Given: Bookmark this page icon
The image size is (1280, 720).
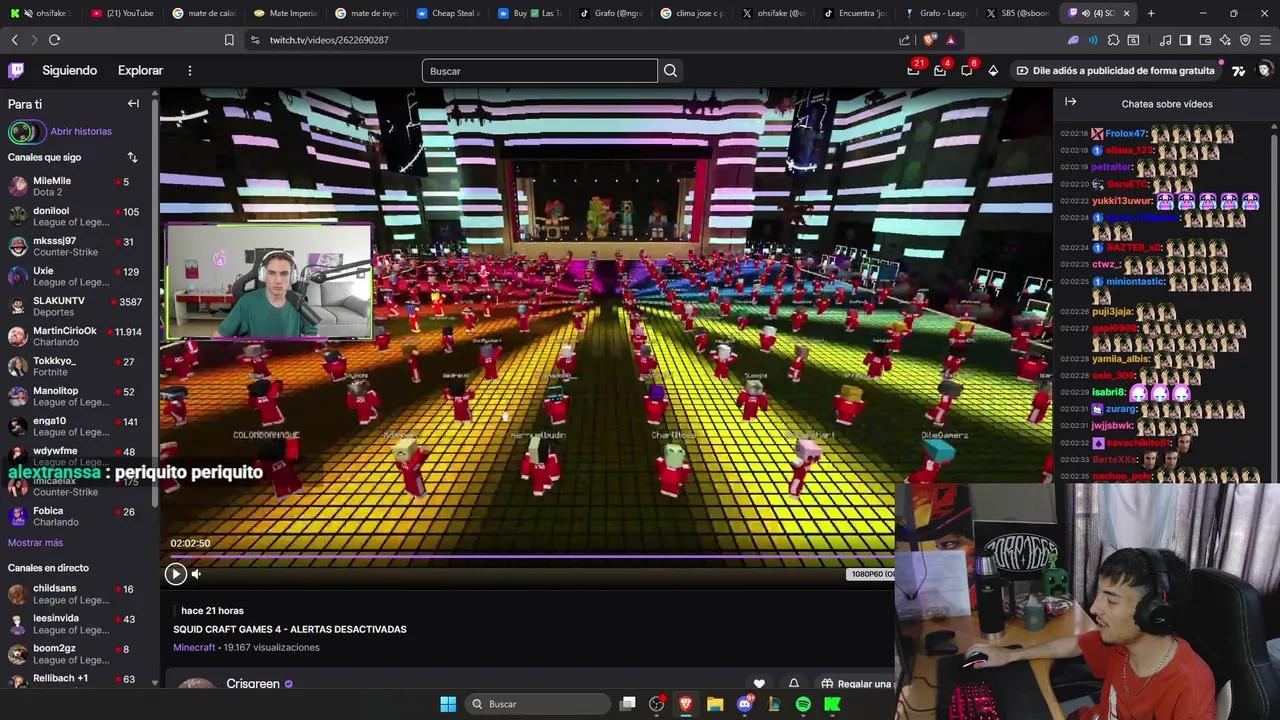Looking at the screenshot, I should (229, 40).
